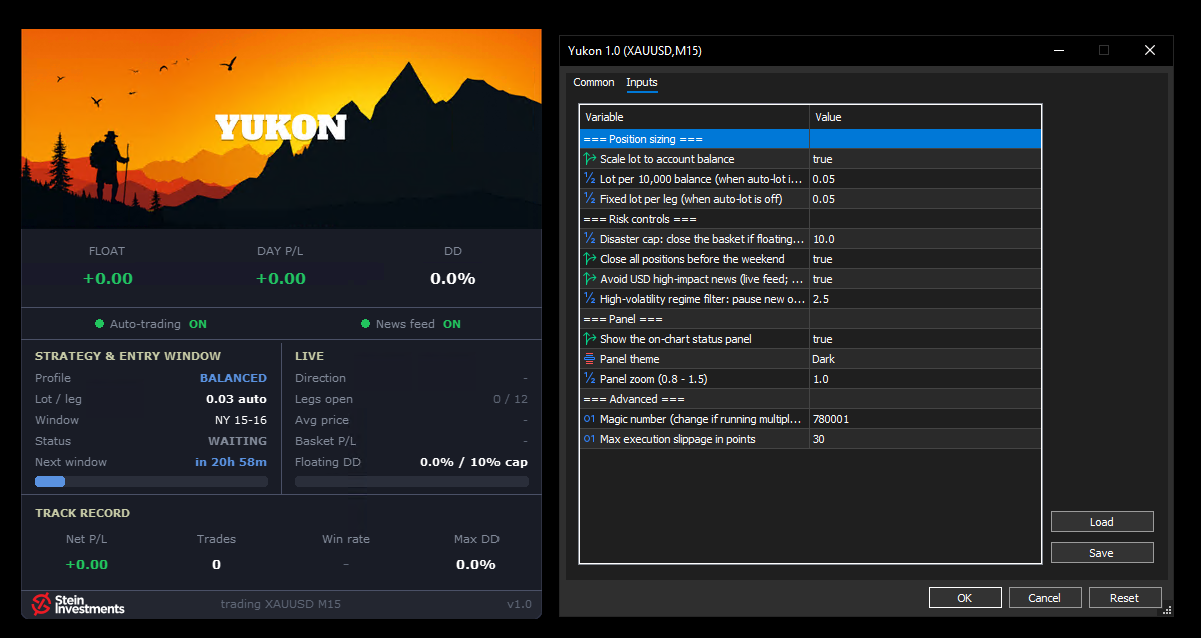Edit Disaster cap value 10.0
The height and width of the screenshot is (638, 1201).
tap(925, 239)
